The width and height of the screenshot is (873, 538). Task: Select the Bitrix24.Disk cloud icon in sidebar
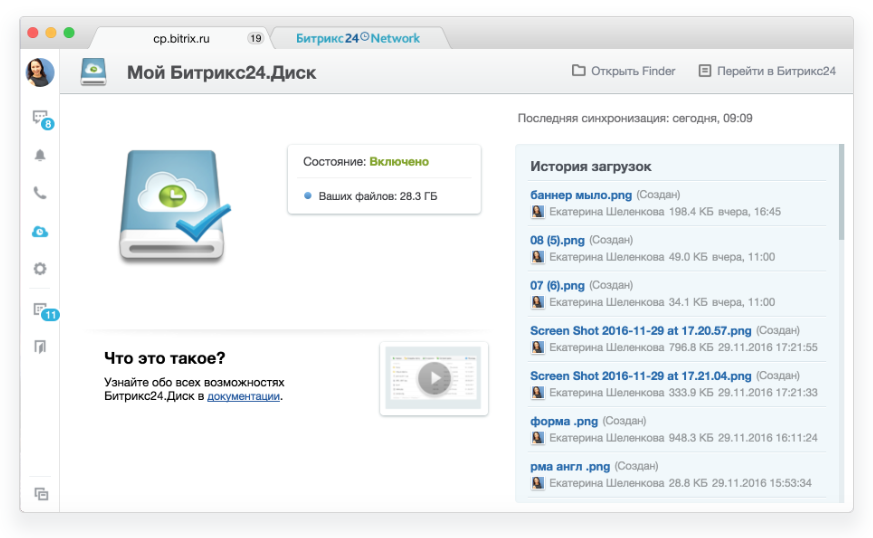[40, 231]
